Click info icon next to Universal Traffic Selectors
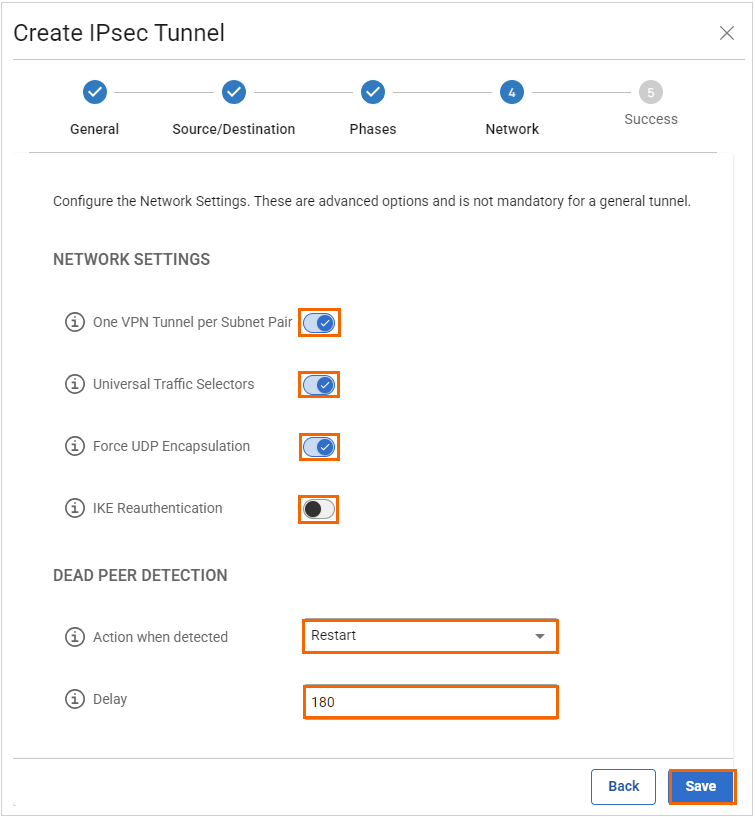The height and width of the screenshot is (817, 755). click(74, 385)
